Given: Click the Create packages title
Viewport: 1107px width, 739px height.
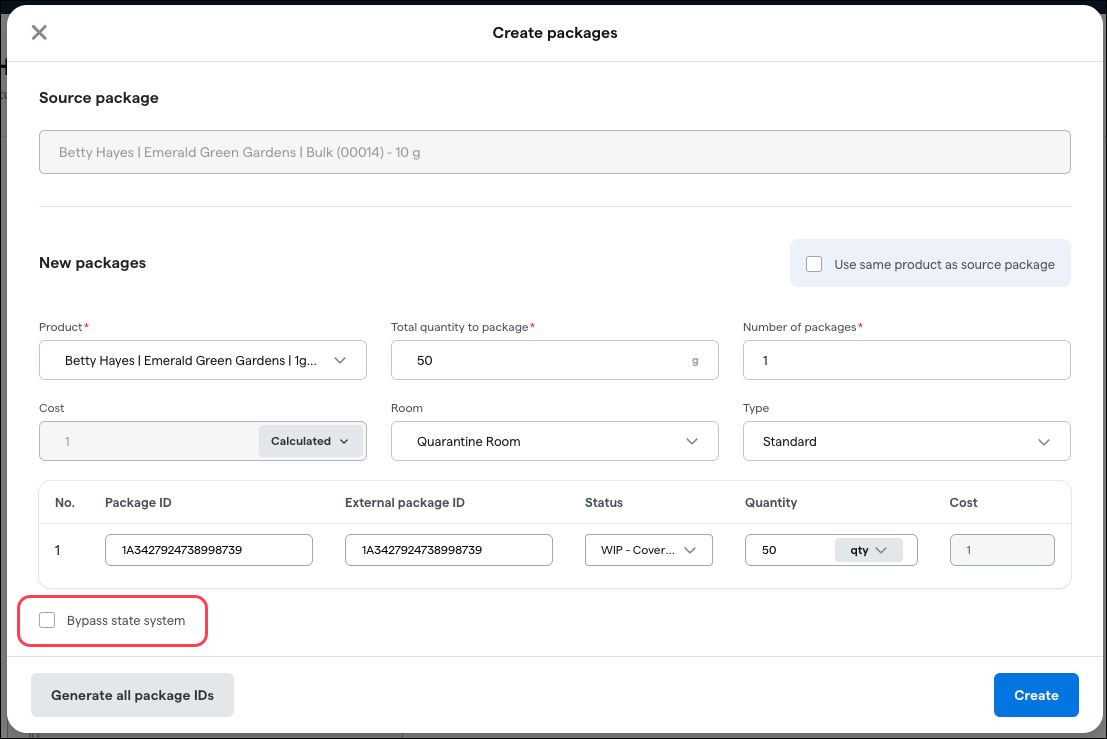Looking at the screenshot, I should pos(555,32).
